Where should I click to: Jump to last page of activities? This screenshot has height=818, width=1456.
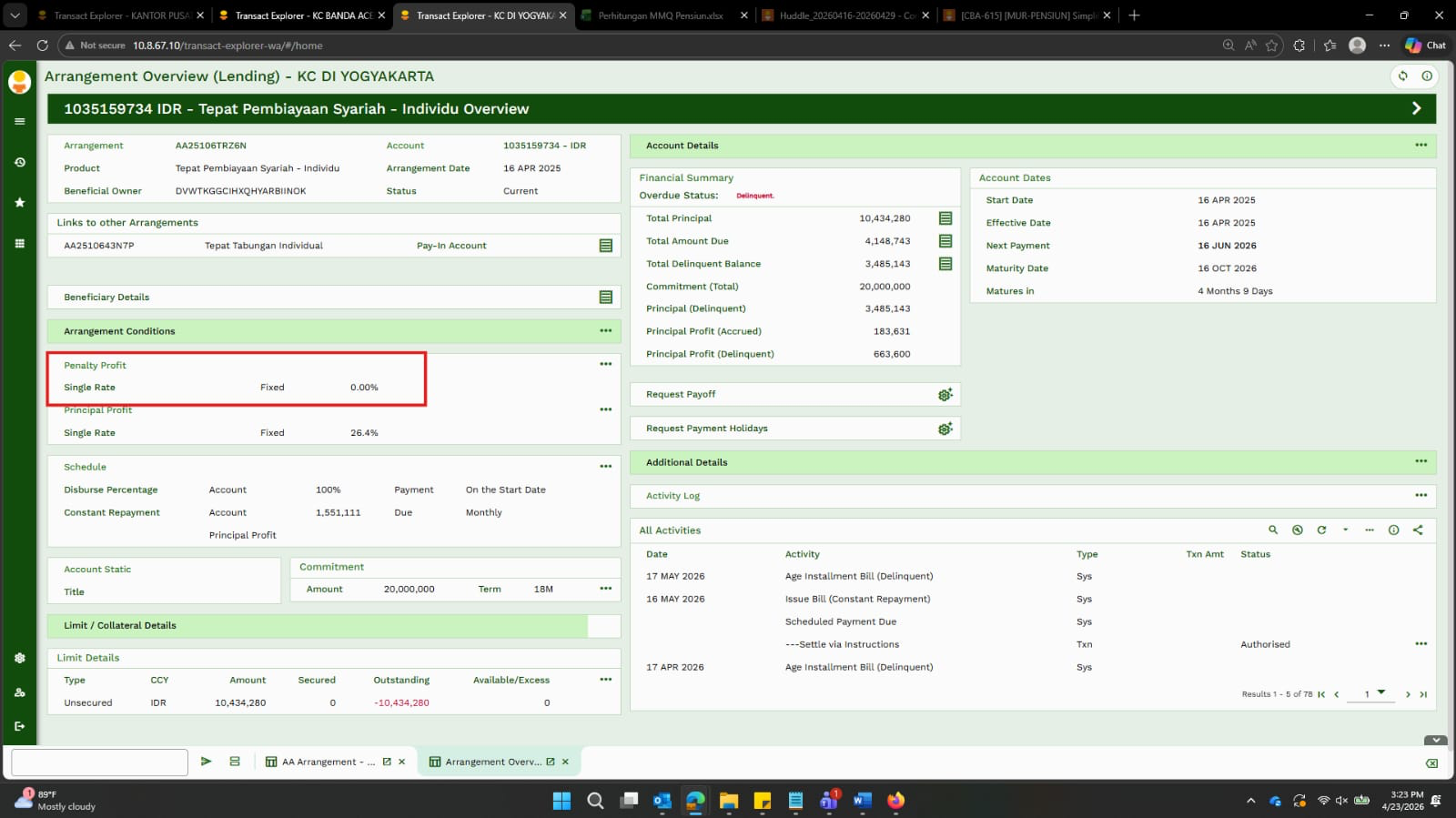coord(1423,694)
